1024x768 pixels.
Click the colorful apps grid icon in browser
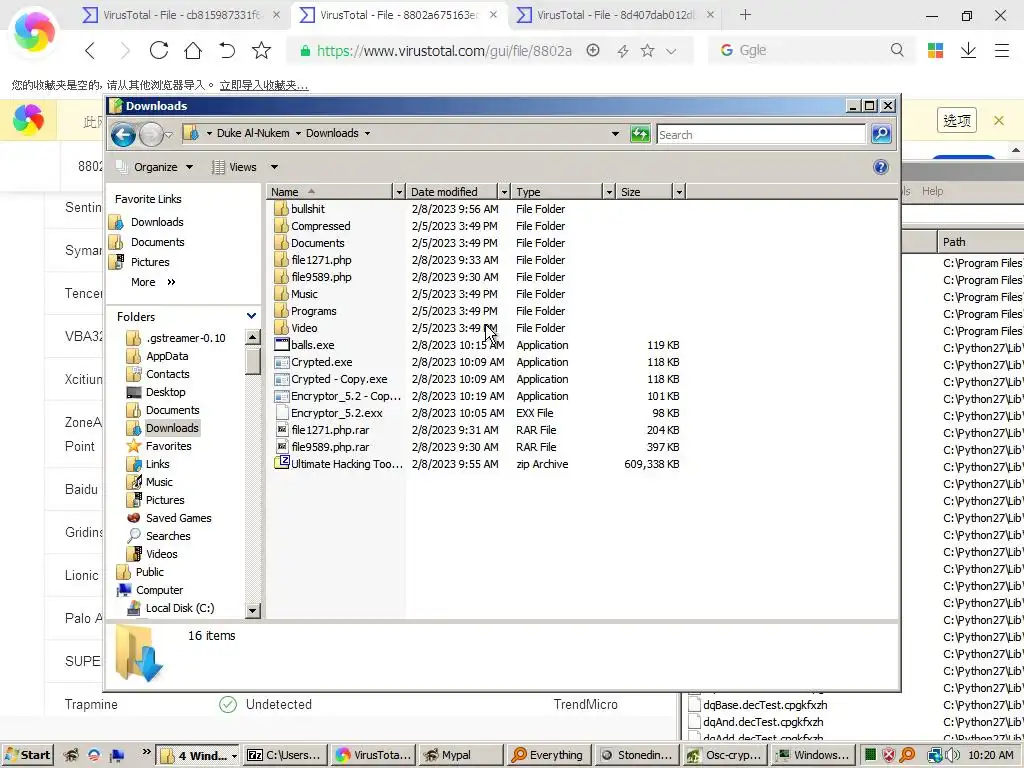tap(935, 50)
